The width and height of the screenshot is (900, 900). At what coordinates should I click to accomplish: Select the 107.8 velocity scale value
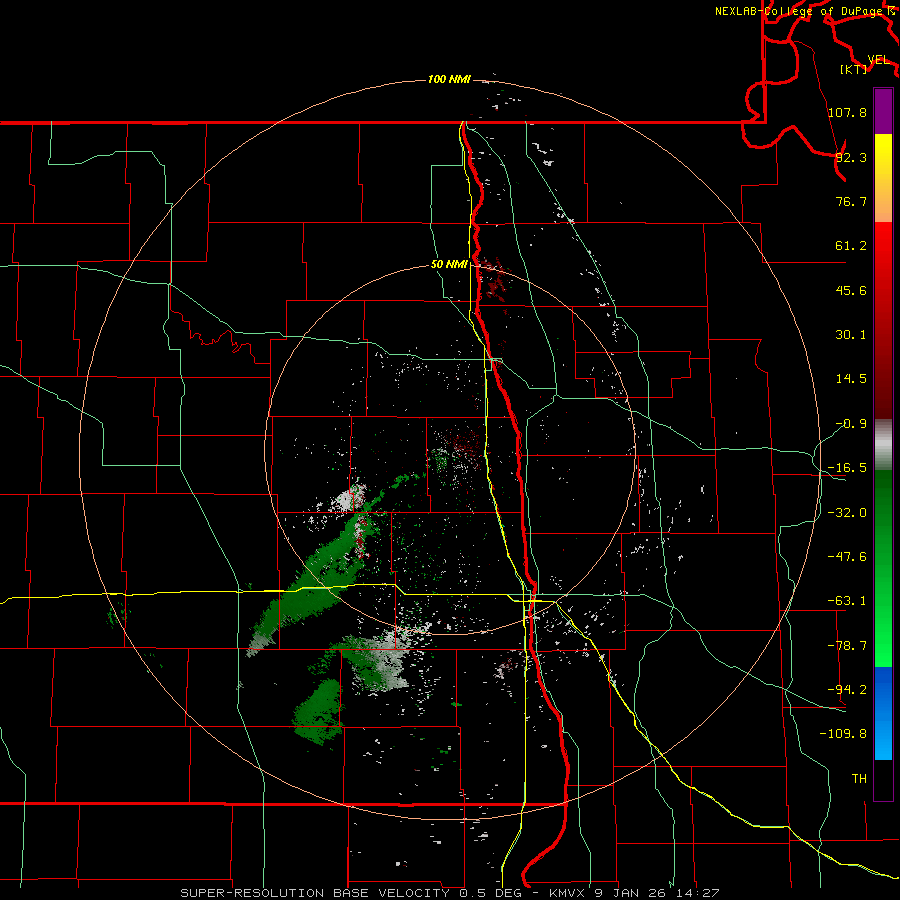(847, 112)
